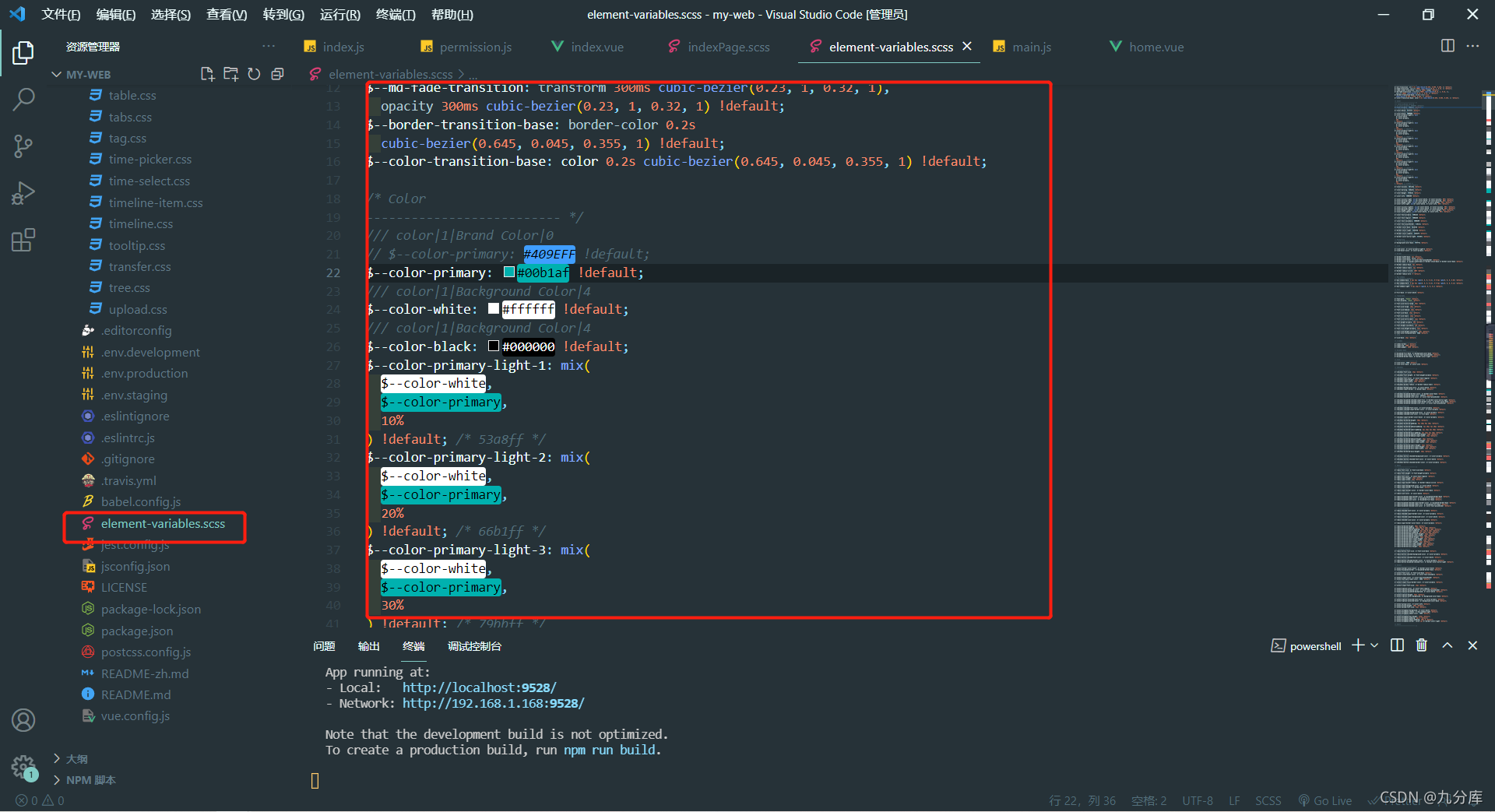Switch to the index.vue tab
This screenshot has height=812, width=1495.
tap(588, 47)
